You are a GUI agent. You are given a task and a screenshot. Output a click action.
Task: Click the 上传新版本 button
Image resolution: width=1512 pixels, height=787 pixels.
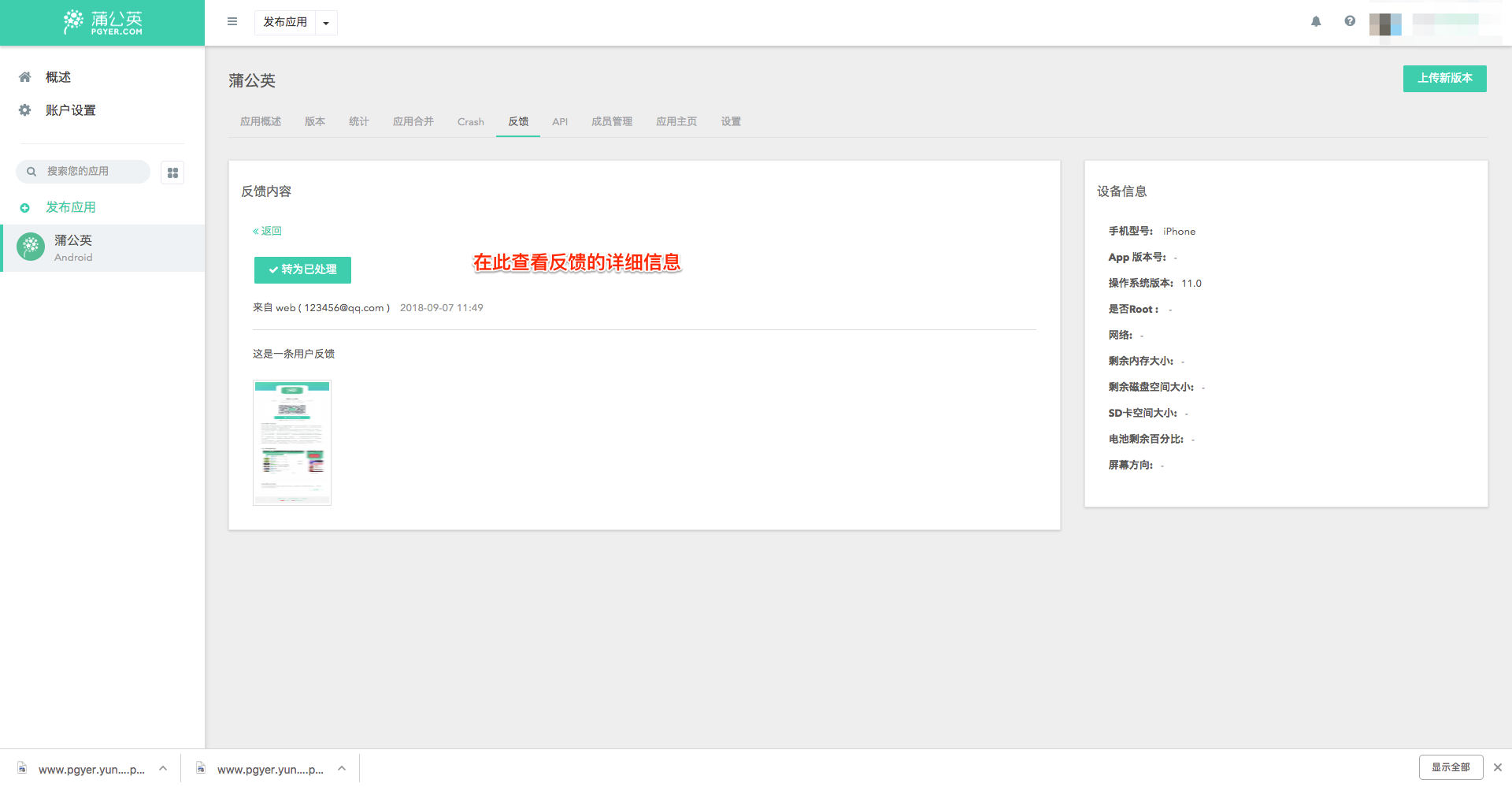click(1444, 79)
